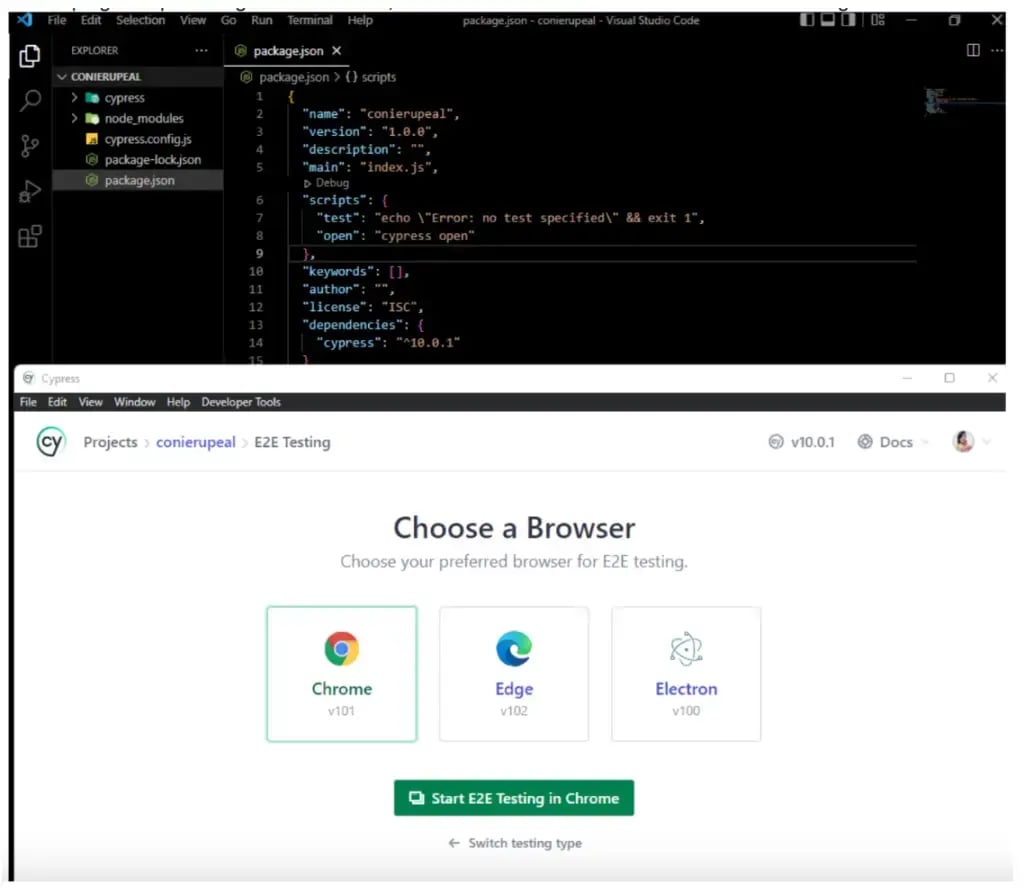Open the Search icon in activity bar
This screenshot has width=1024, height=894.
click(30, 101)
